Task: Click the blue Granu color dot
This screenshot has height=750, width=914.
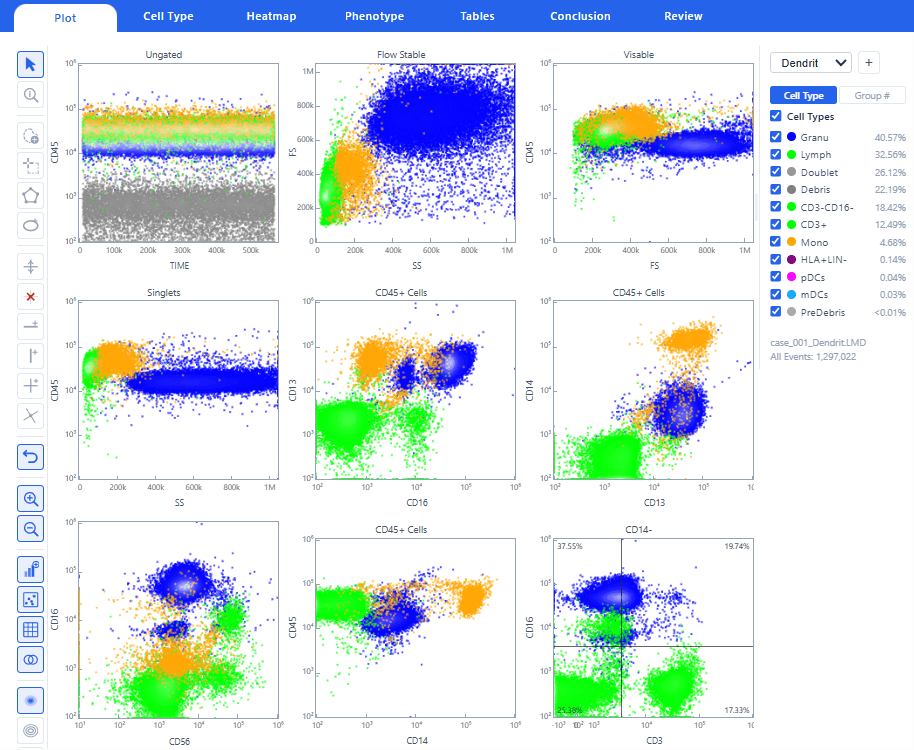Action: (792, 137)
